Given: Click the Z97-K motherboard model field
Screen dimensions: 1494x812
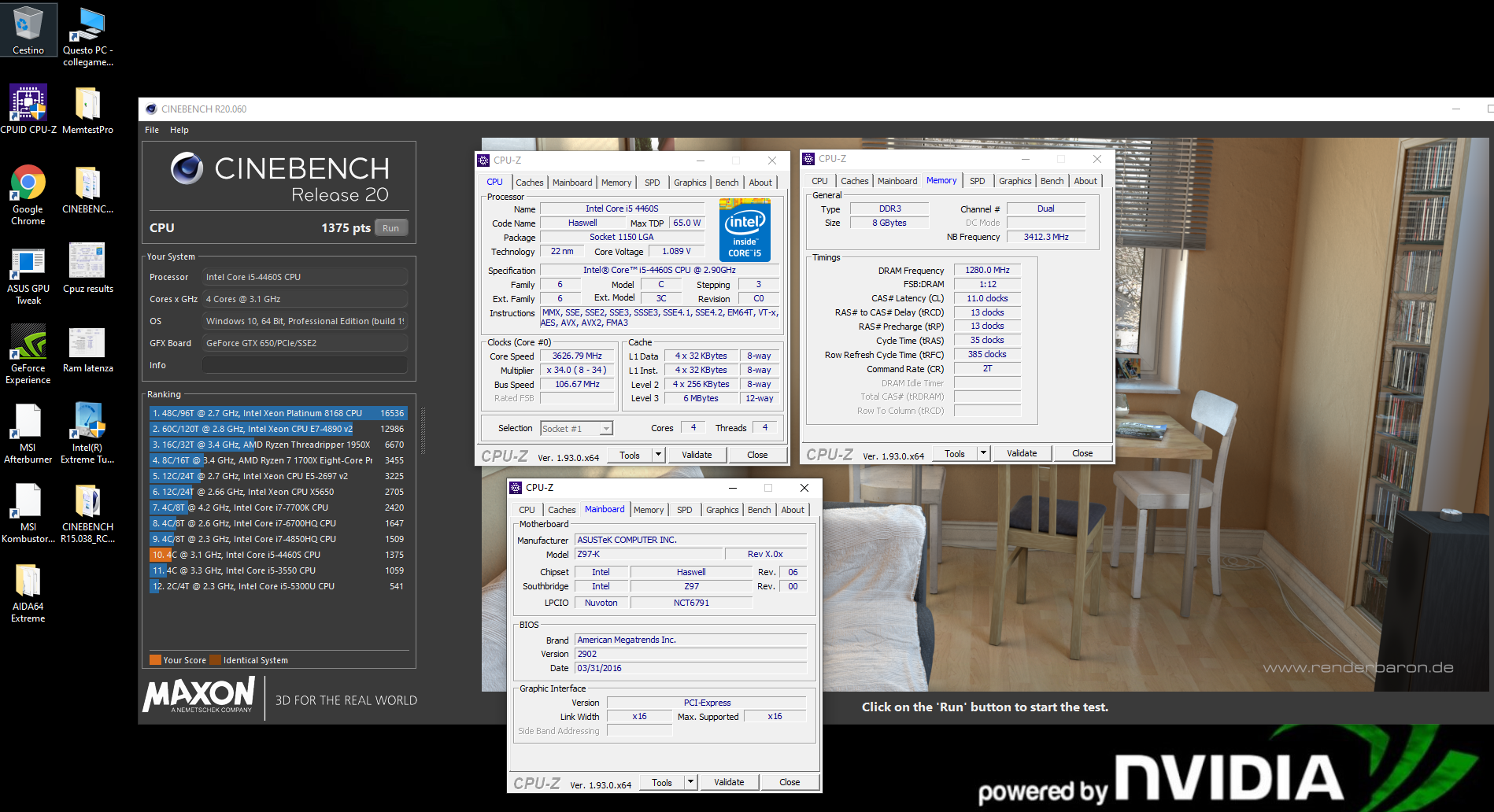Looking at the screenshot, I should click(648, 554).
